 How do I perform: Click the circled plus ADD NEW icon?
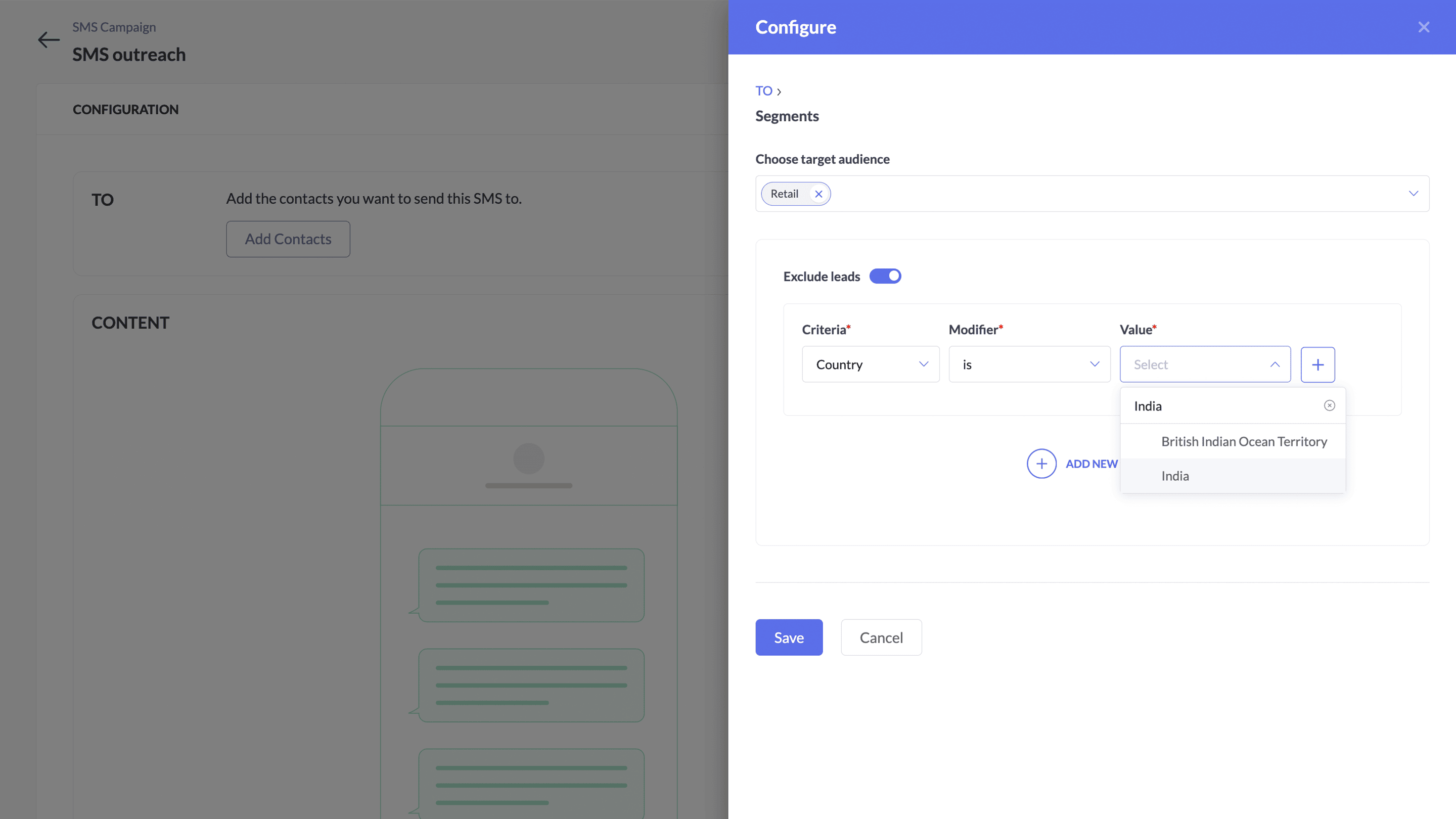coord(1041,464)
